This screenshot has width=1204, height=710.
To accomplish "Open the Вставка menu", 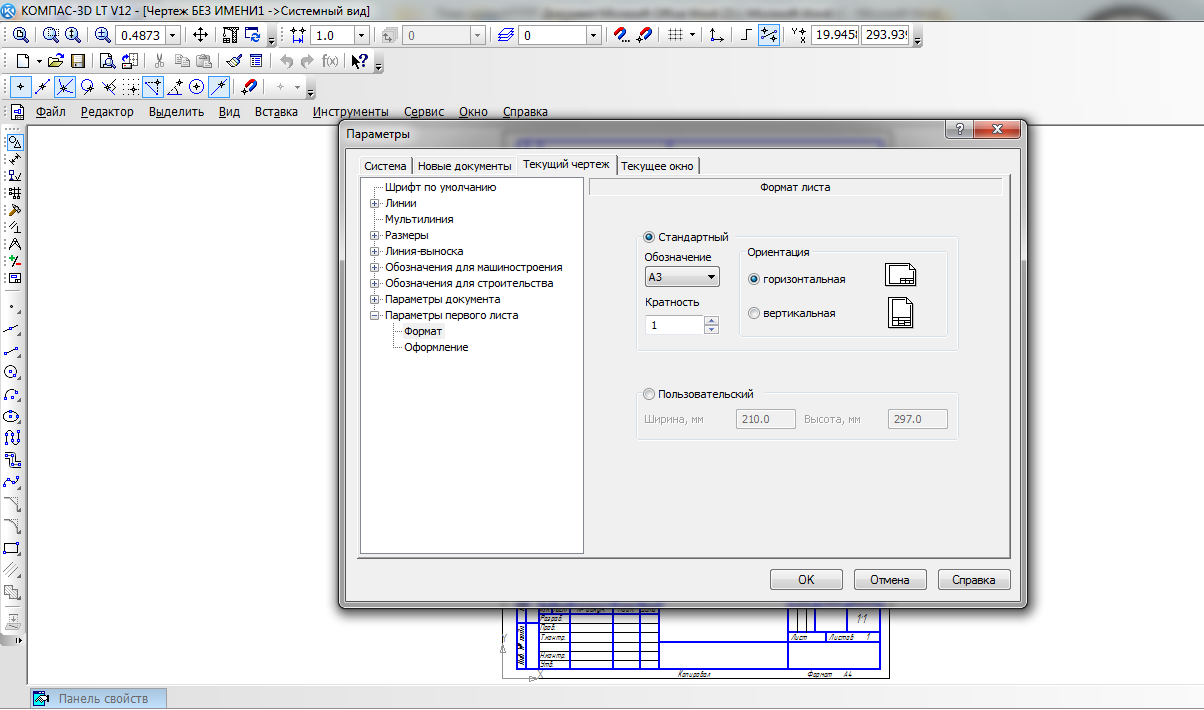I will 276,112.
